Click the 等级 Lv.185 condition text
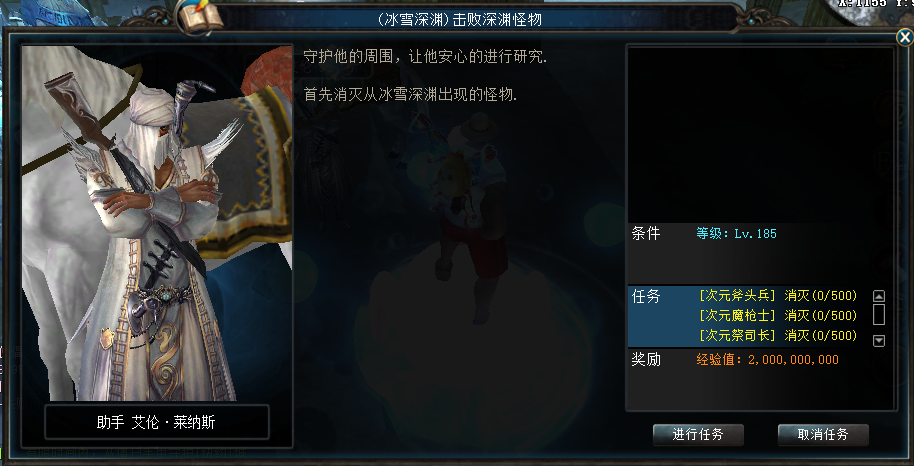914x466 pixels. tap(736, 234)
